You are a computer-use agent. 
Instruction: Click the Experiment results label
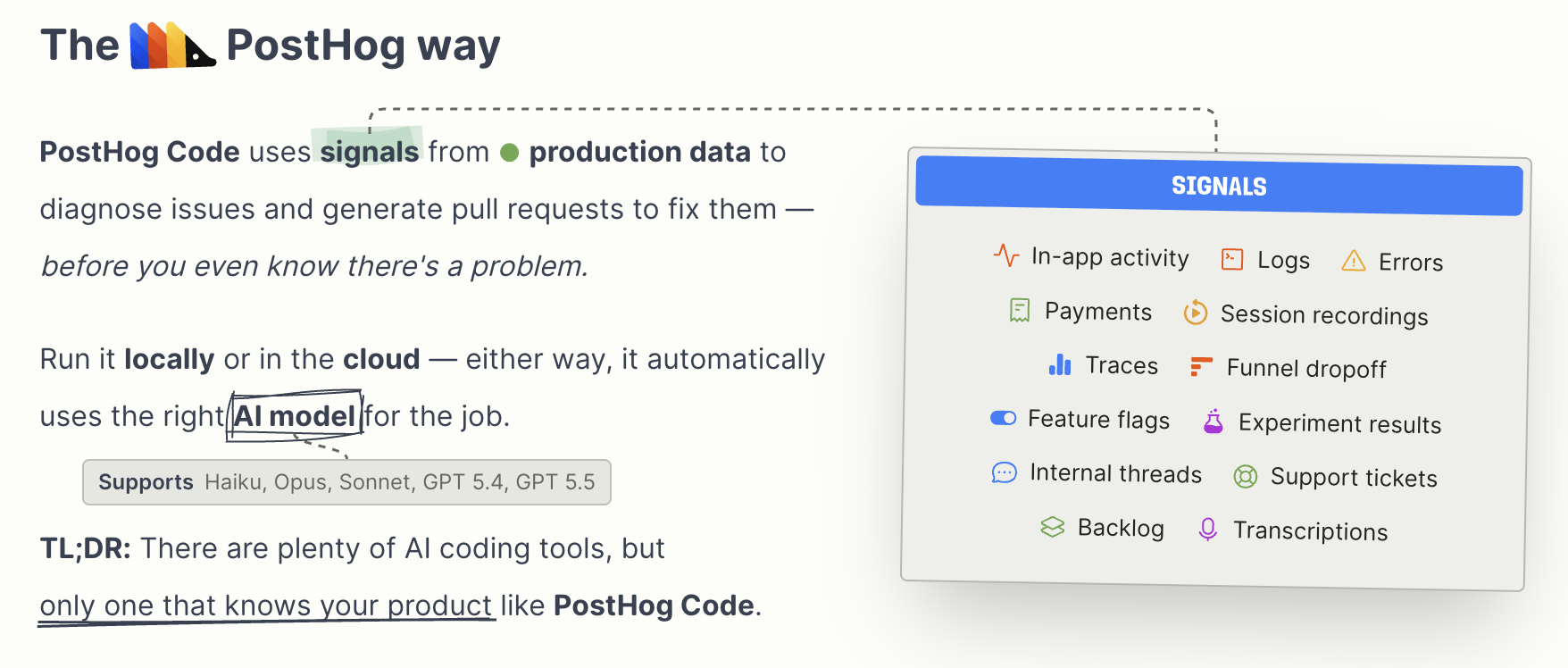pyautogui.click(x=1339, y=423)
